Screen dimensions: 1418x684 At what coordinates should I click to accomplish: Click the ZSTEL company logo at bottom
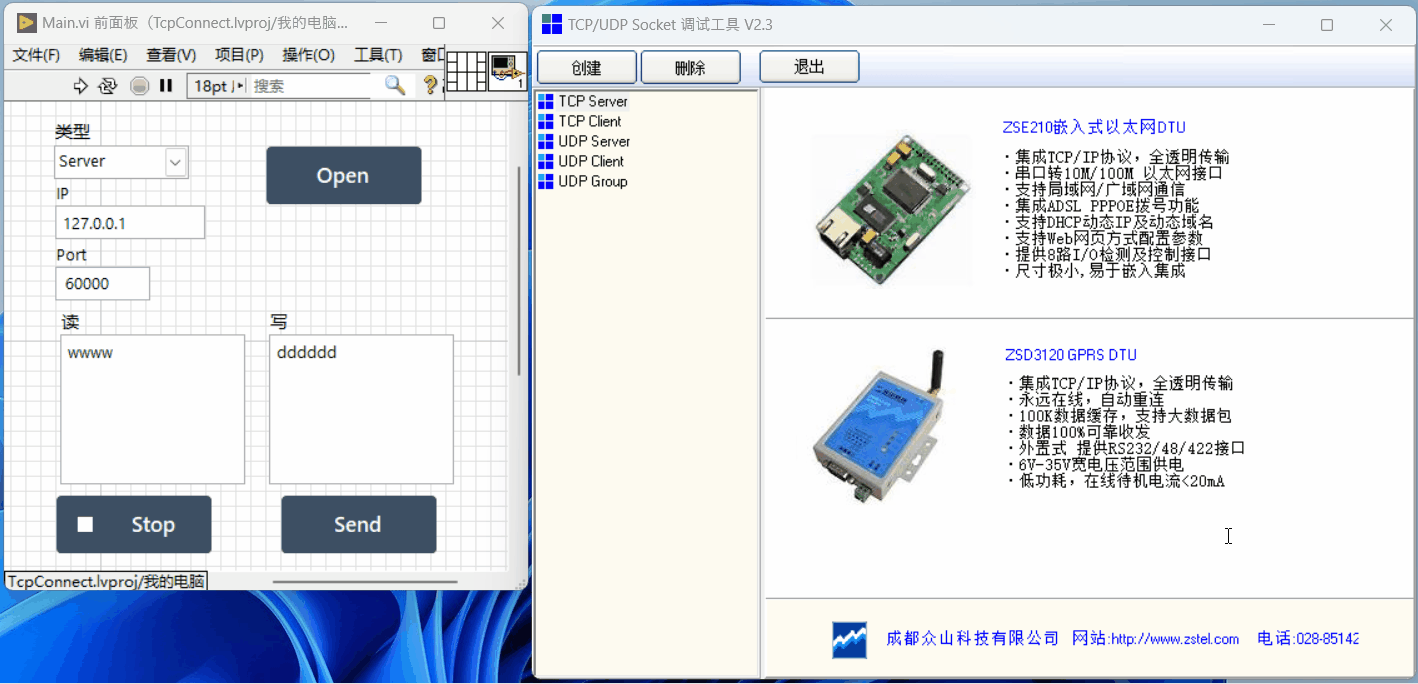848,640
